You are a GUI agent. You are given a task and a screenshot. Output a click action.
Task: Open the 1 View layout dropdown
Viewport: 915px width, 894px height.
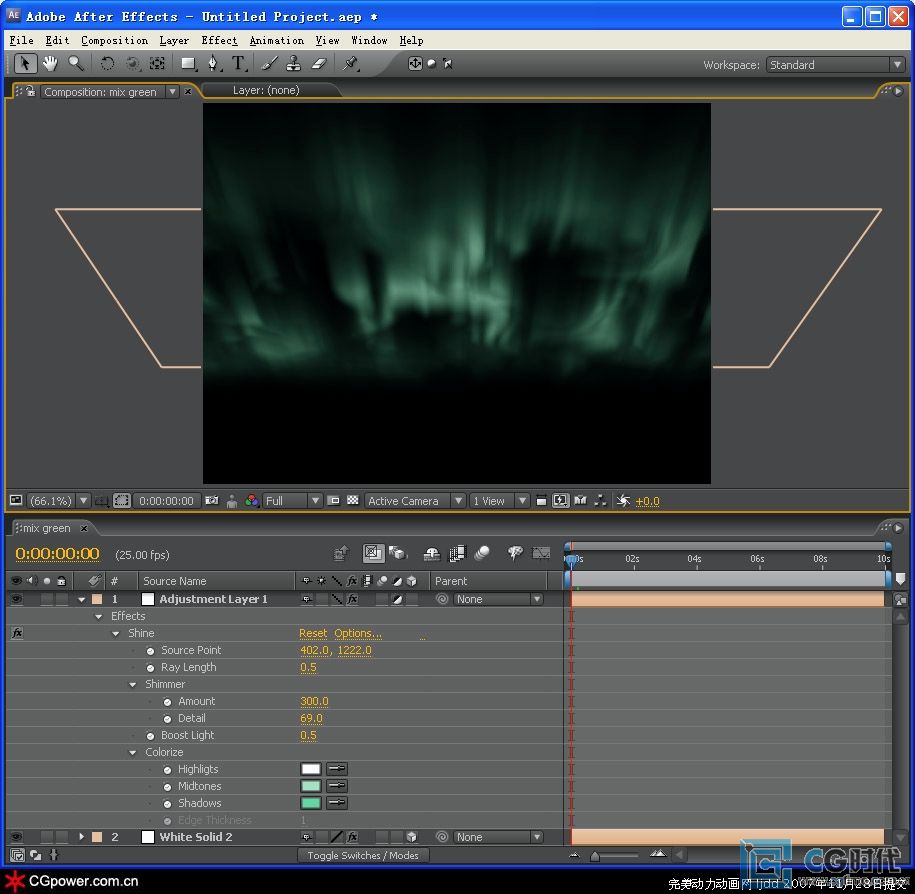coord(499,501)
